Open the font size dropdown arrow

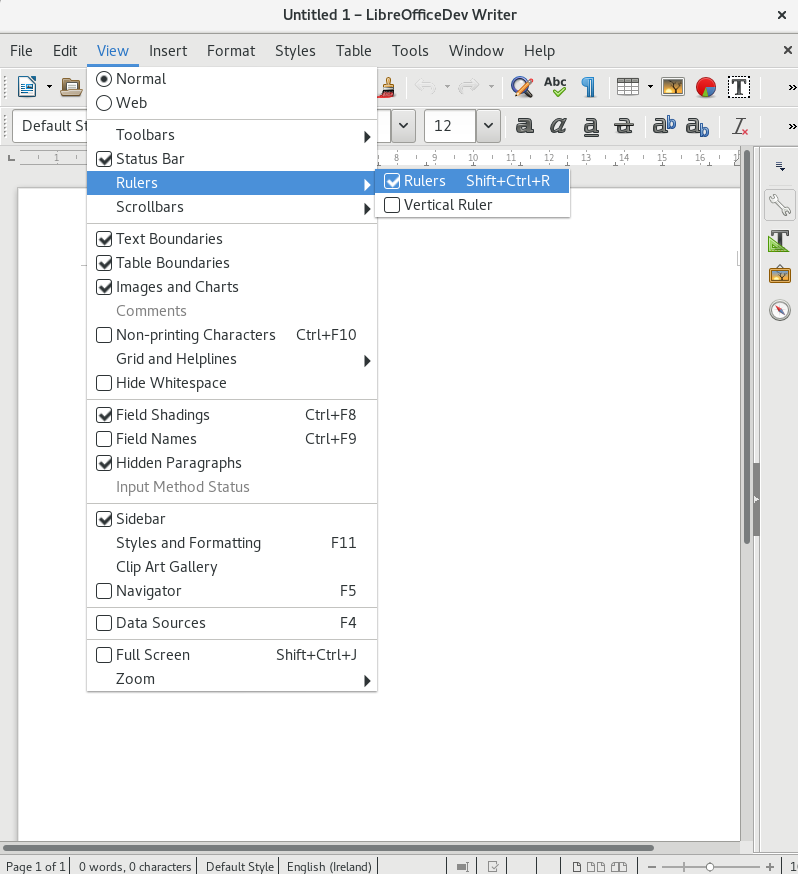[488, 126]
